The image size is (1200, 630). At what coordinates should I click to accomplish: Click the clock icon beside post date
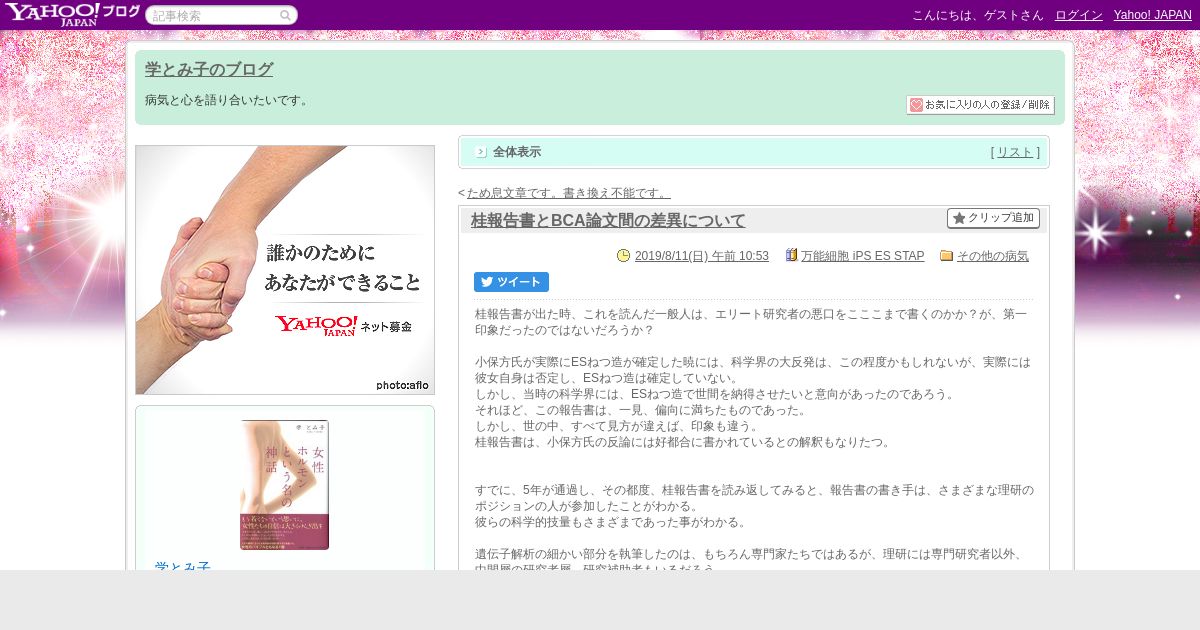tap(624, 256)
